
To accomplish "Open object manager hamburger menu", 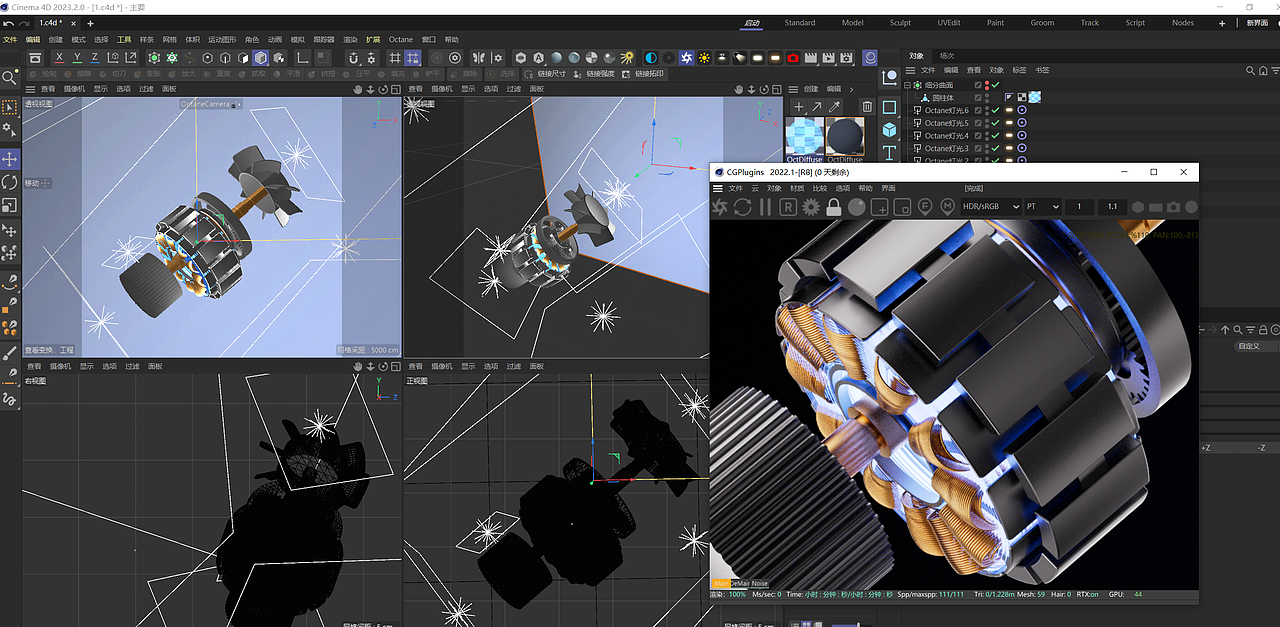I will click(x=910, y=70).
